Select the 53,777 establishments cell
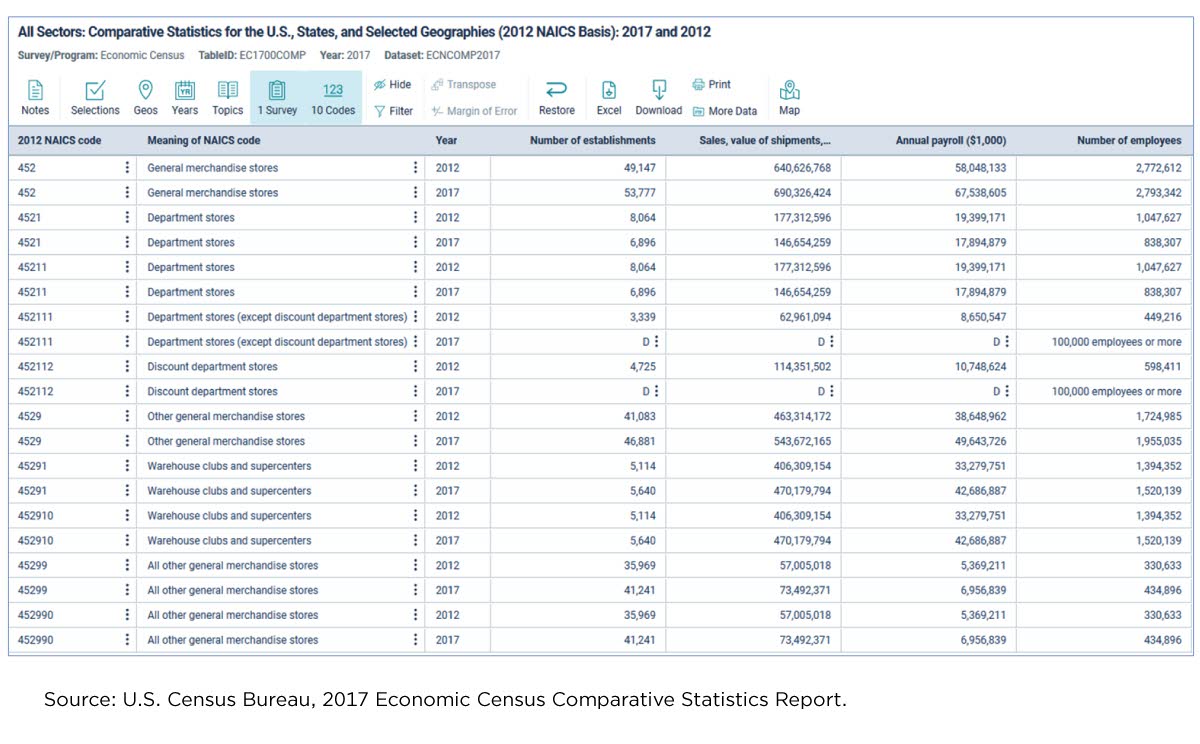1200x744 pixels. [578, 193]
